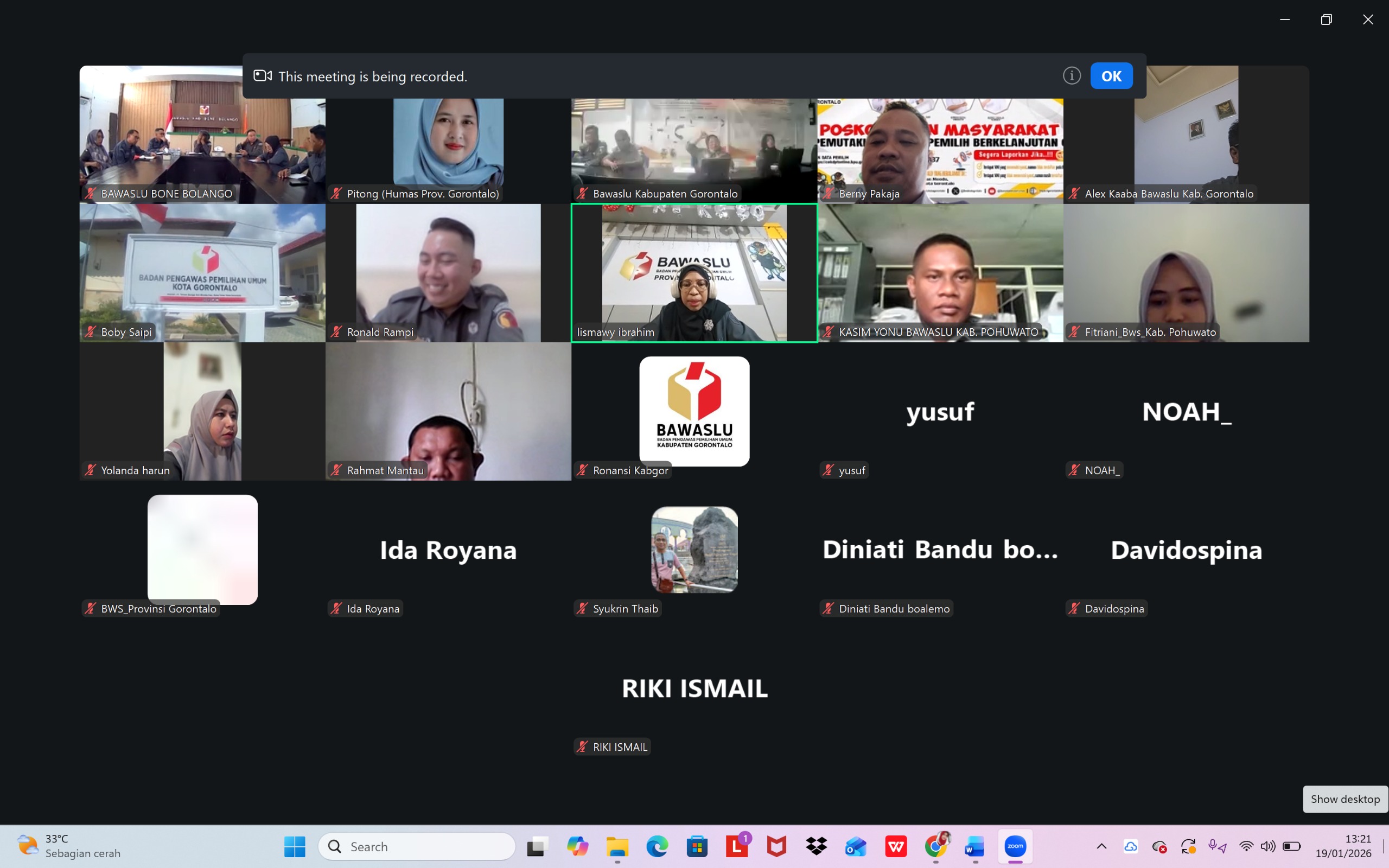Image resolution: width=1389 pixels, height=868 pixels.
Task: Open the volume control in the system tray
Action: point(1268,846)
